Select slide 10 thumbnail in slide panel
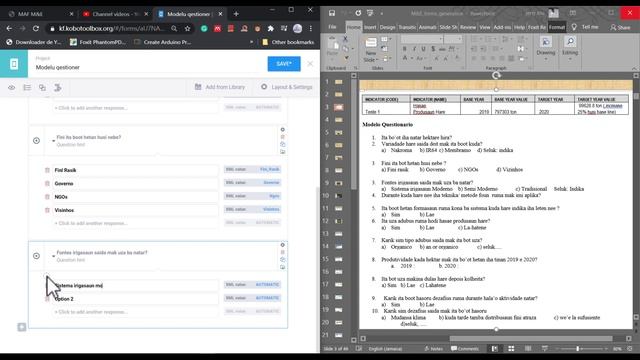The image size is (640, 360). point(339,196)
